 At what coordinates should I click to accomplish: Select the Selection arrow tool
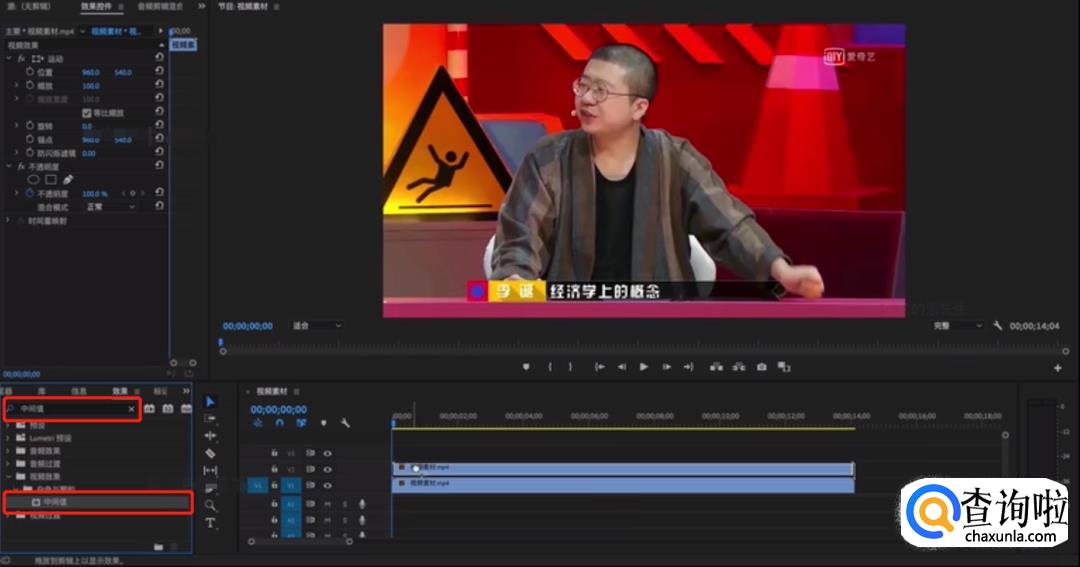210,401
